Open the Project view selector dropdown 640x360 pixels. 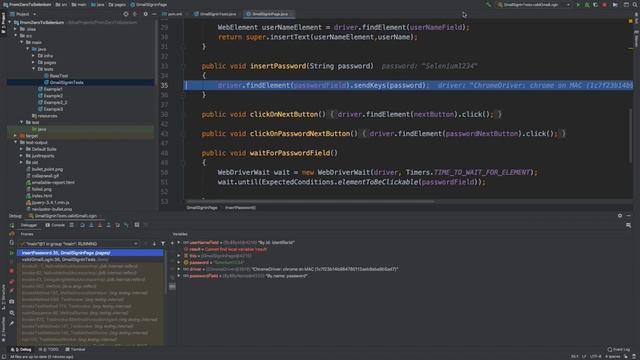pos(25,14)
